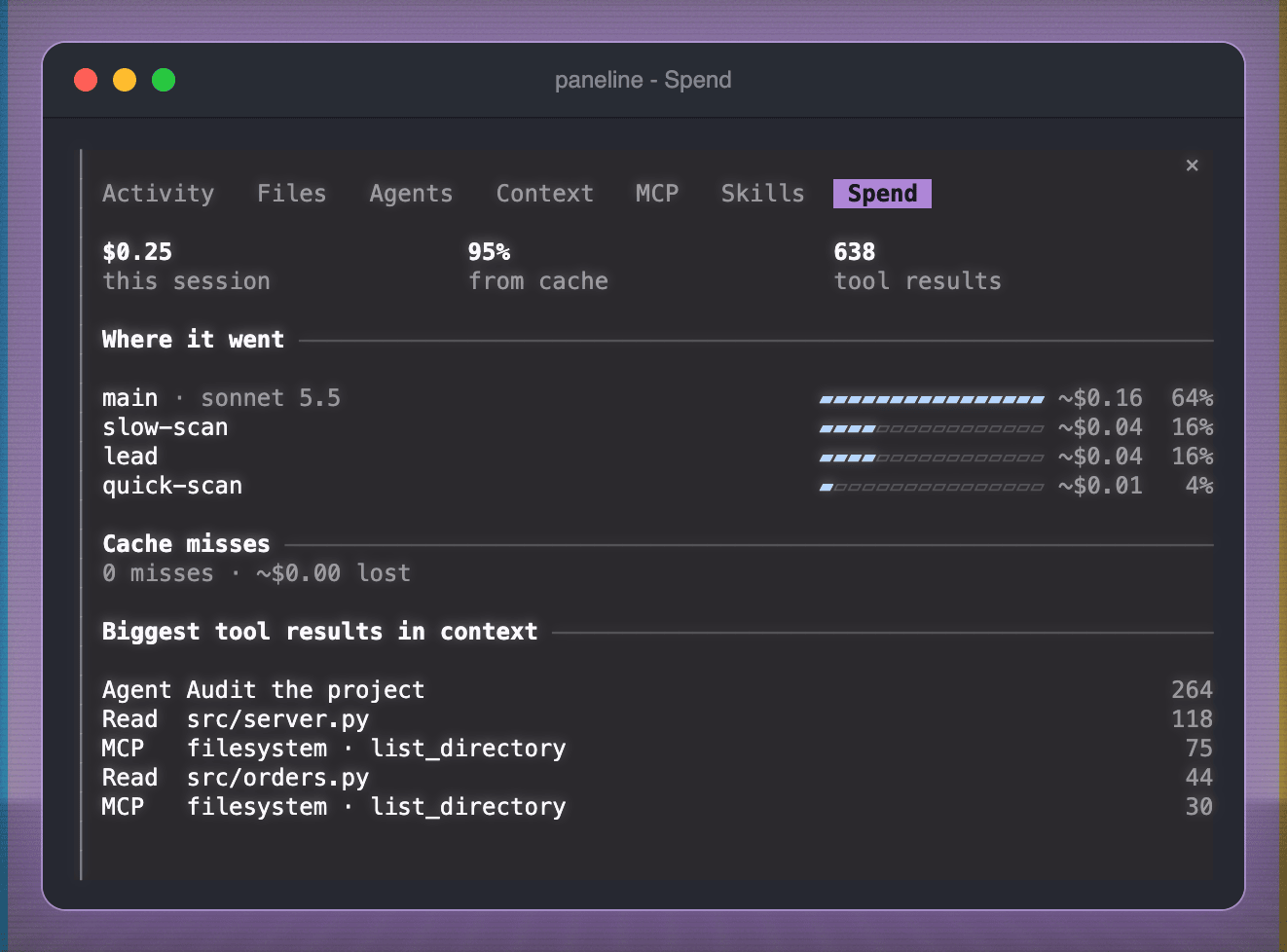Click the 4% share value
Viewport: 1287px width, 952px height.
[x=1199, y=486]
